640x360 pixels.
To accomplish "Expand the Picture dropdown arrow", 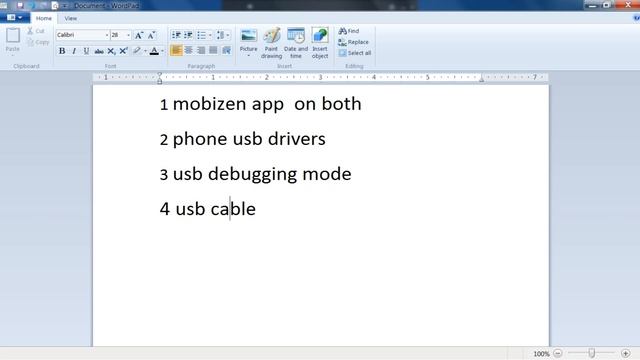I will (x=248, y=55).
